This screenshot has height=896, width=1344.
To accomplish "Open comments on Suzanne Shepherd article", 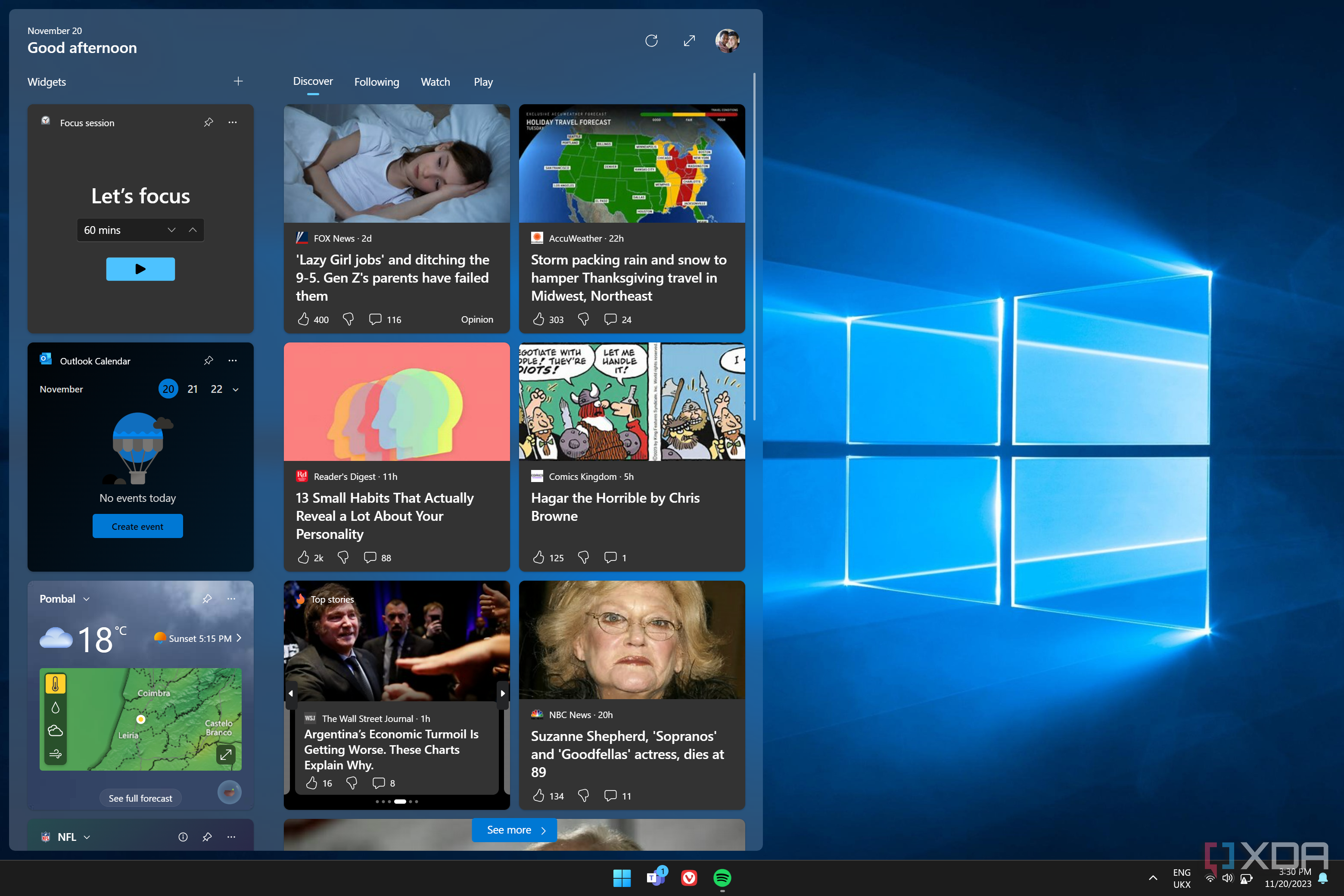I will tap(611, 796).
